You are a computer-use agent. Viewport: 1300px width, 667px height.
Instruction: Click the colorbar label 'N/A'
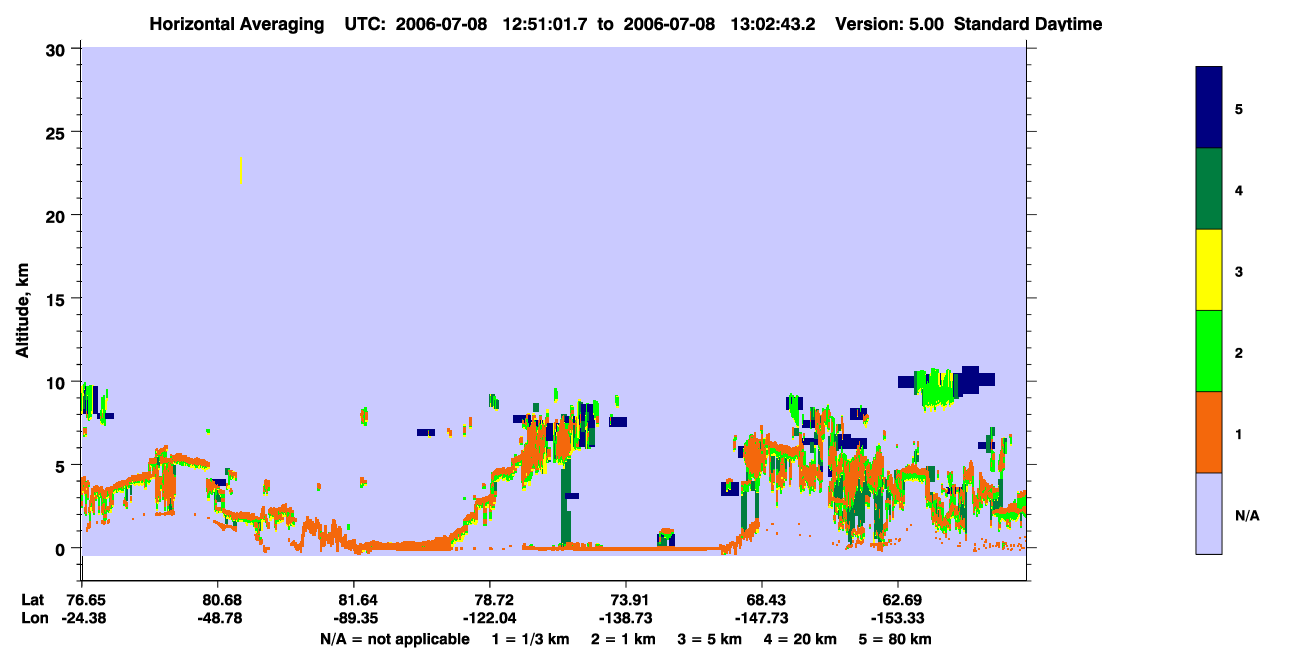tap(1247, 515)
